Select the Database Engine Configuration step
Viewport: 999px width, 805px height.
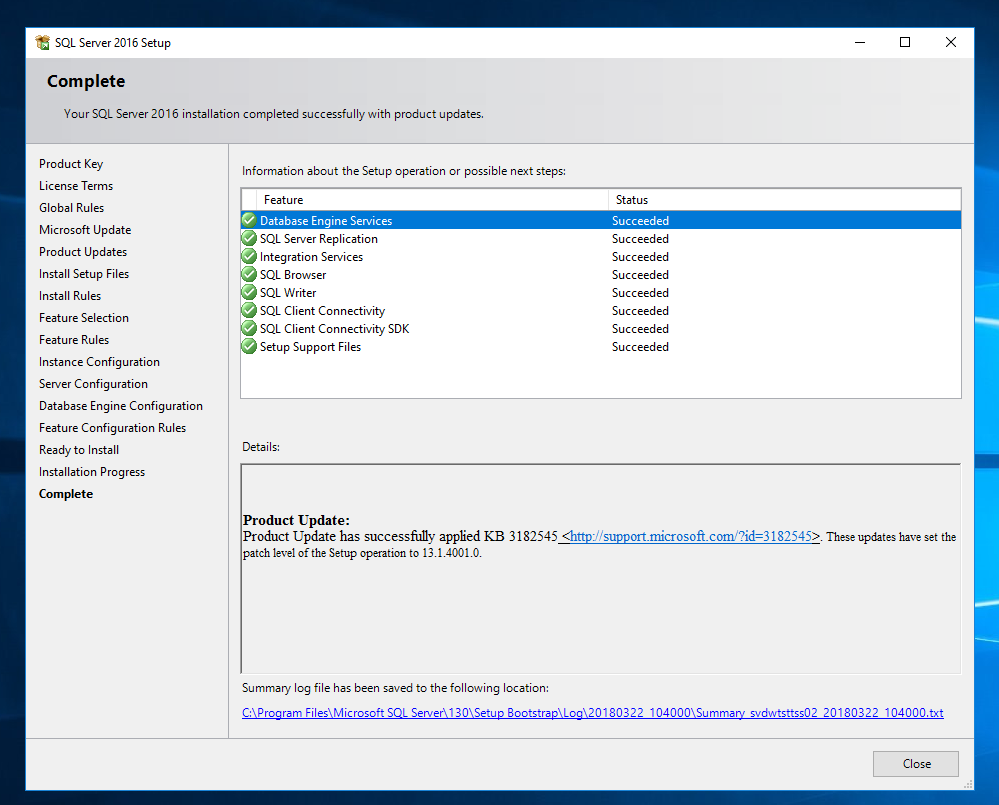(x=120, y=405)
